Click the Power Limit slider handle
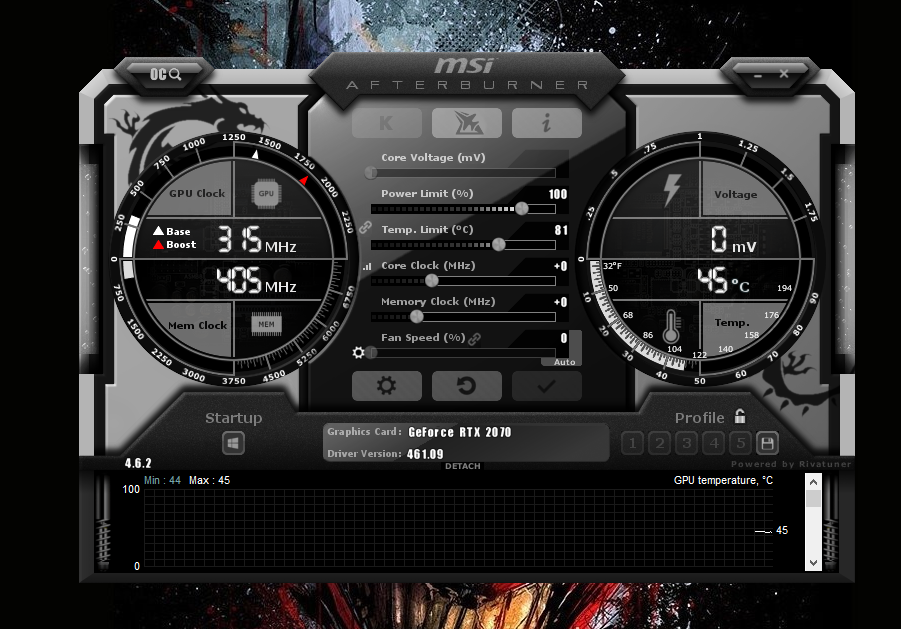Viewport: 901px width, 629px height. click(521, 209)
